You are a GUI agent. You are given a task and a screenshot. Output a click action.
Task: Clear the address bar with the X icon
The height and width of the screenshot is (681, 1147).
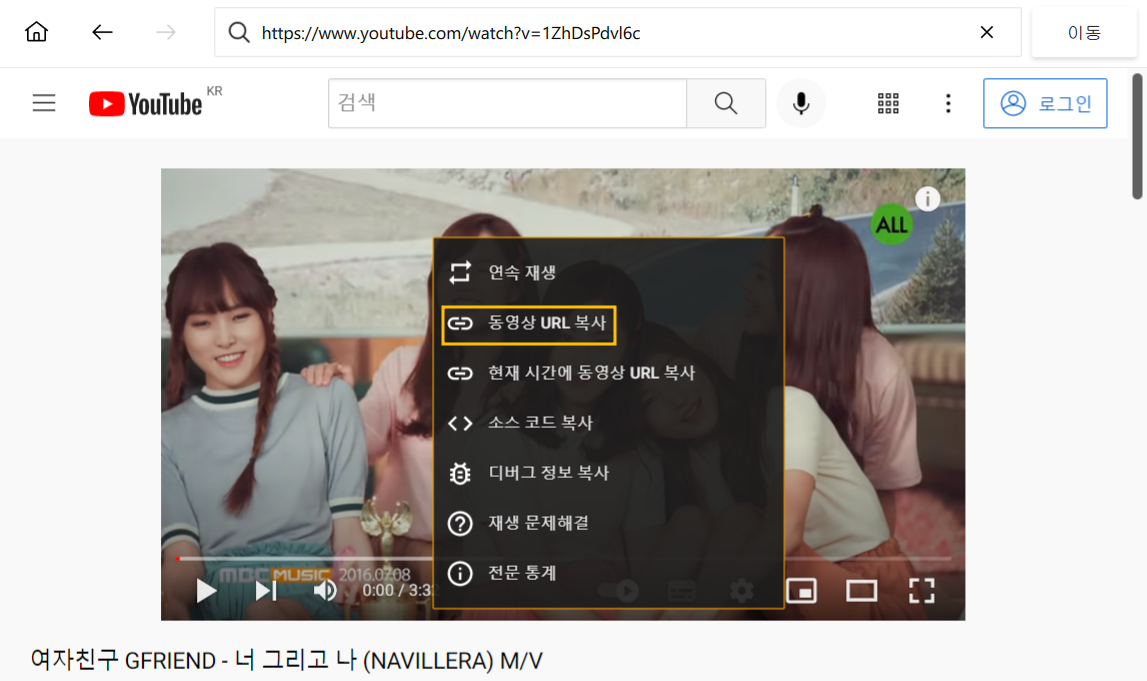tap(987, 32)
